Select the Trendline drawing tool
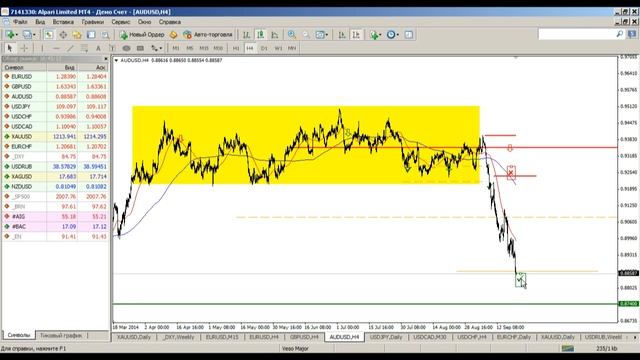 coord(70,48)
